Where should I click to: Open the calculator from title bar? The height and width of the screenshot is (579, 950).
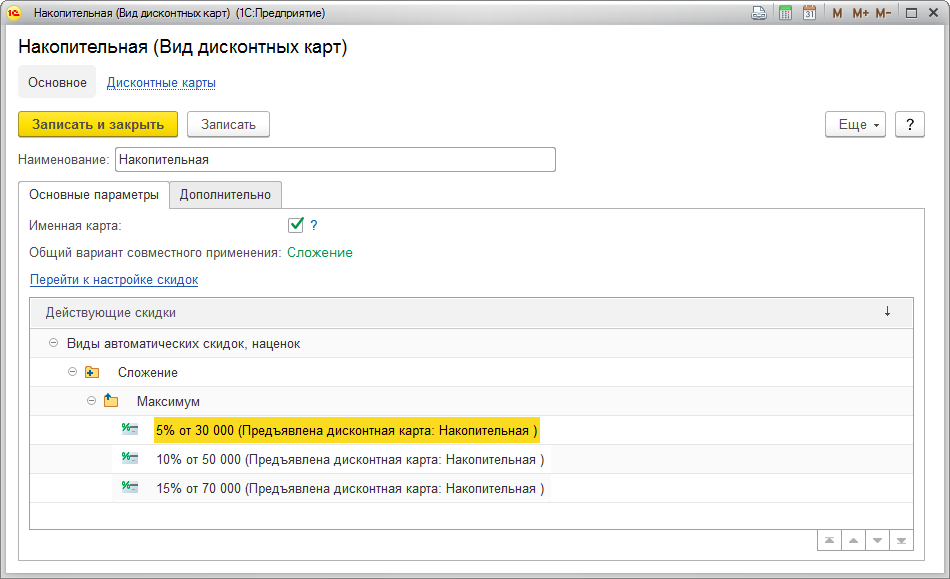coord(785,13)
